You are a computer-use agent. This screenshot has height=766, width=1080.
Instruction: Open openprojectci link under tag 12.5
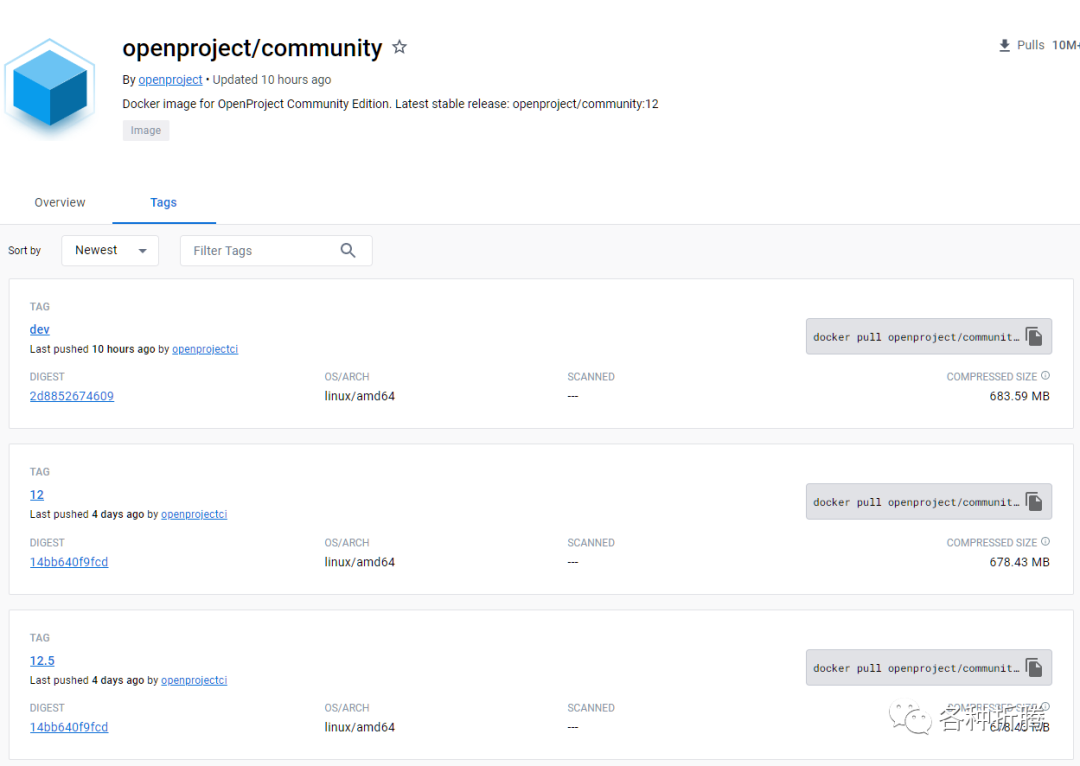[194, 681]
